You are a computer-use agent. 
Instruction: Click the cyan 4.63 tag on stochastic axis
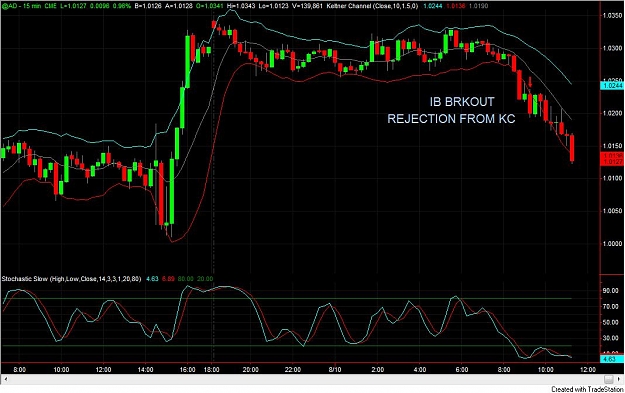click(611, 359)
